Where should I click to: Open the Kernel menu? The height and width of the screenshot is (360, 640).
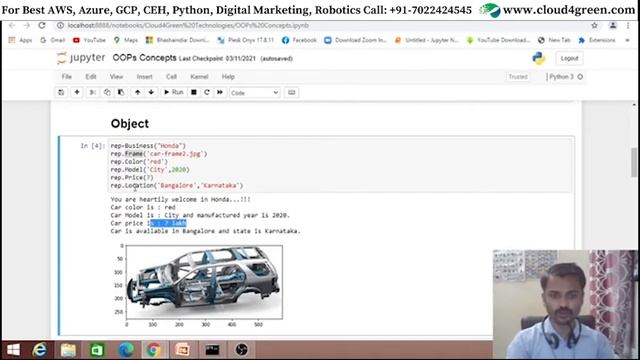point(199,77)
